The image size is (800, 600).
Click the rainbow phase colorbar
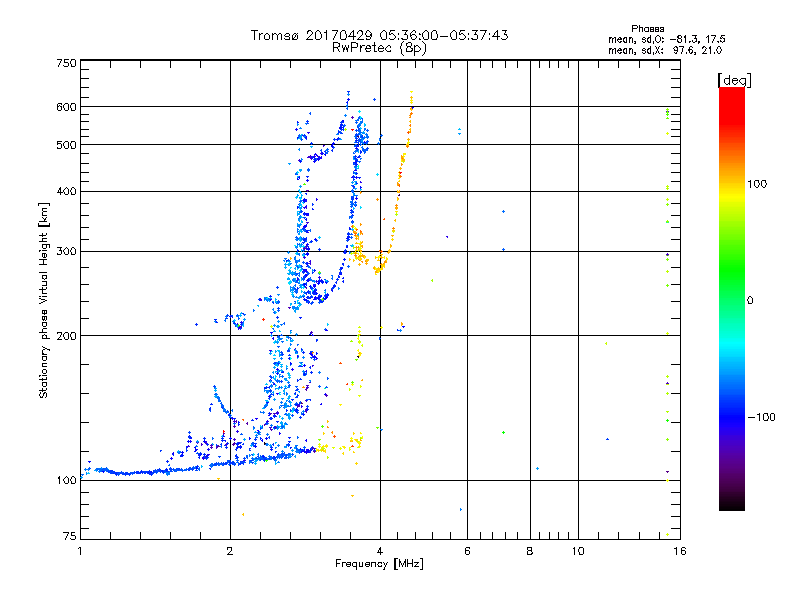tap(732, 298)
